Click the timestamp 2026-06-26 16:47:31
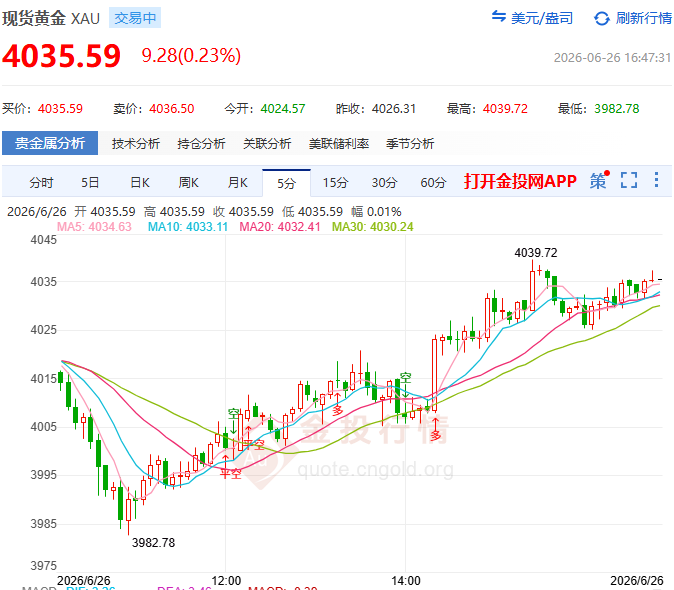This screenshot has height=590, width=674. click(612, 58)
